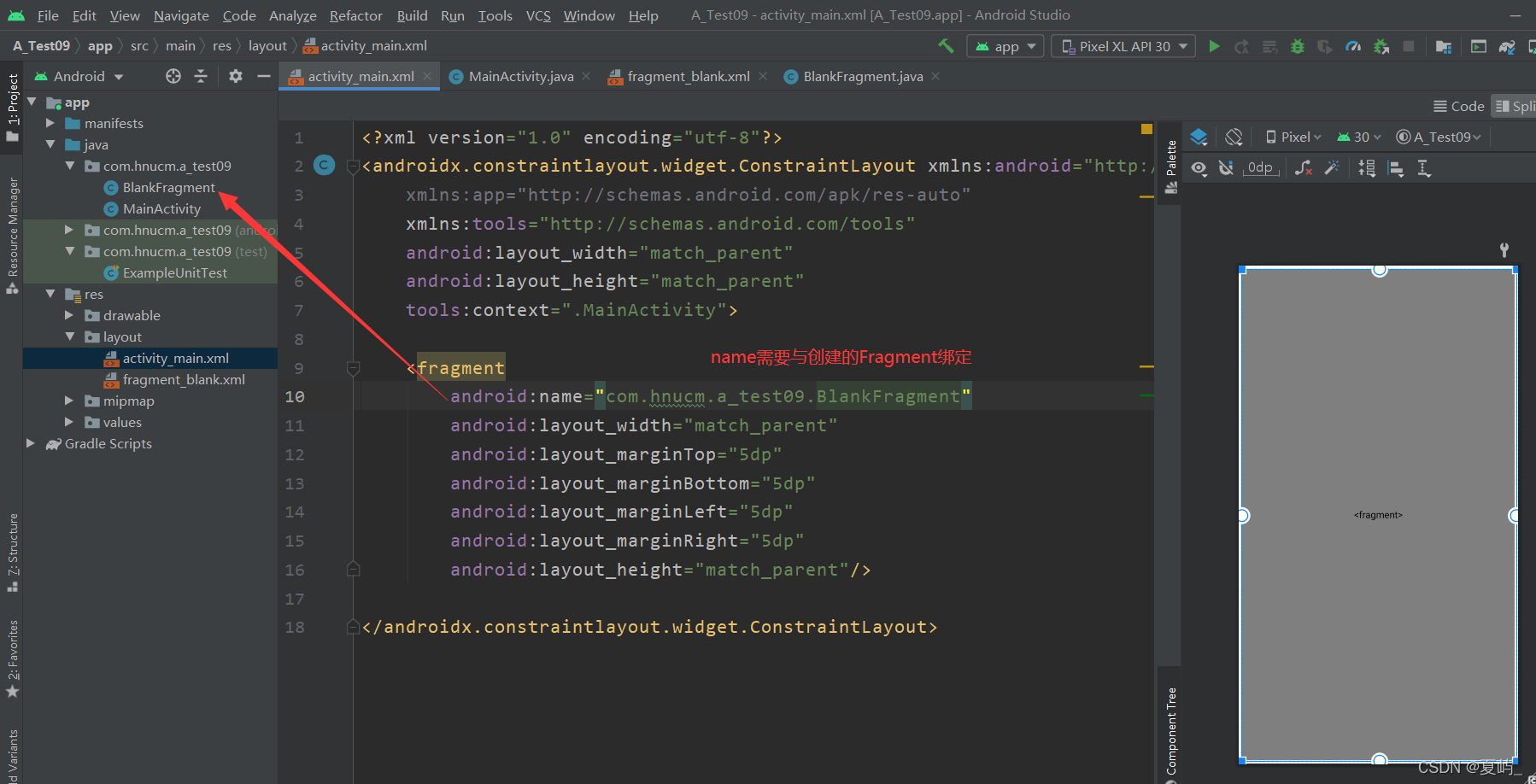Image resolution: width=1536 pixels, height=784 pixels.
Task: Open Align options icon
Action: (x=1396, y=168)
